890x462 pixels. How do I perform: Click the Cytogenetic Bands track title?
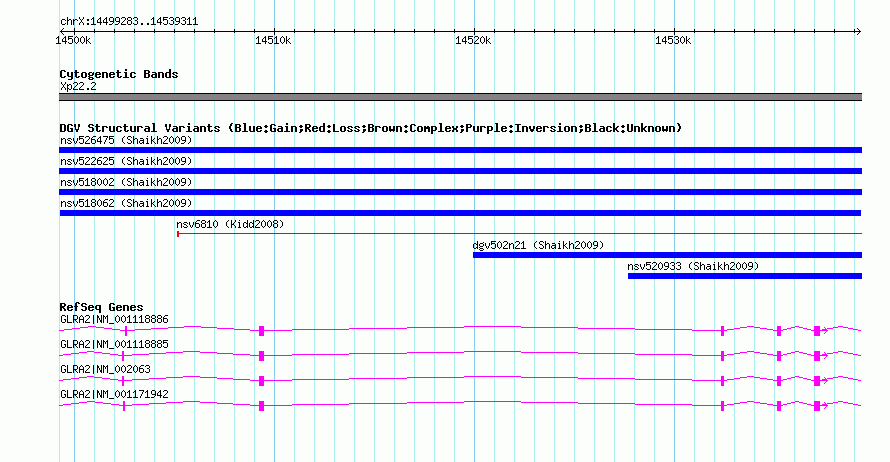pyautogui.click(x=119, y=74)
